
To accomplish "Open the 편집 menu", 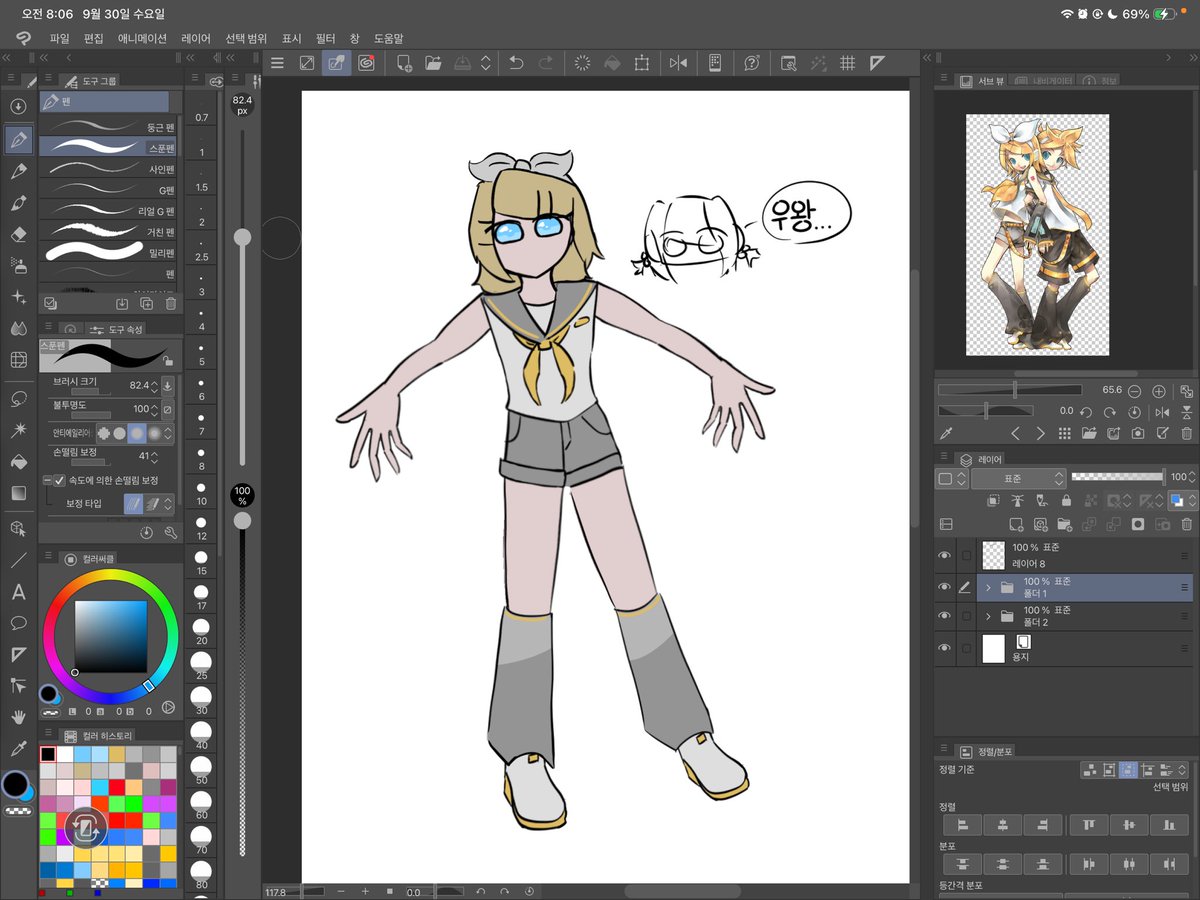I will [x=94, y=38].
